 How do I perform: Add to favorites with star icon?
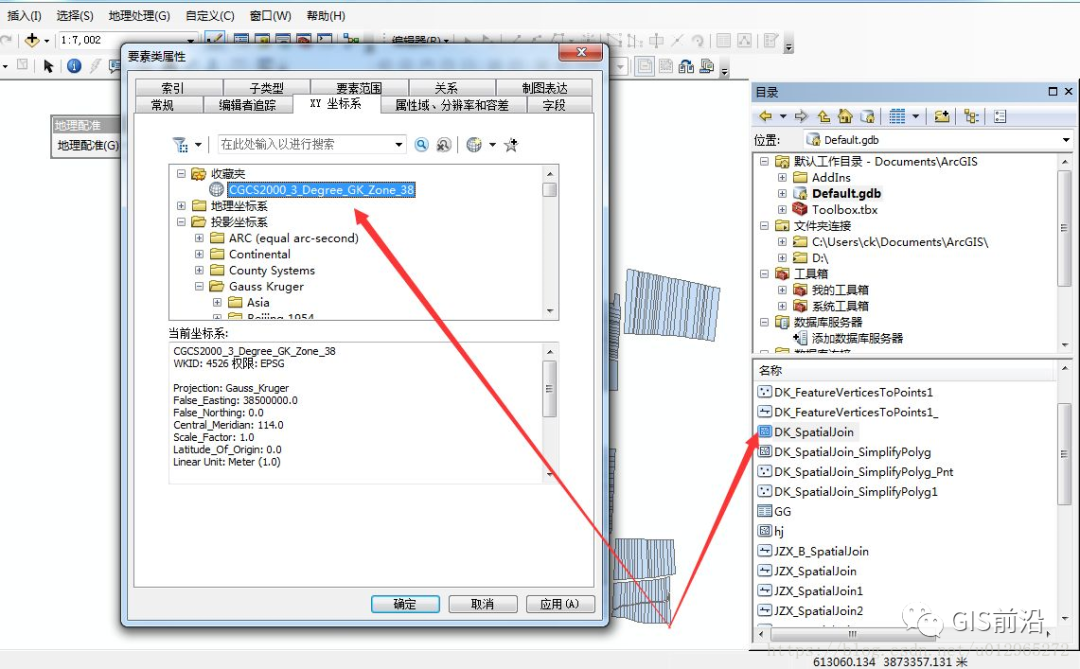pos(510,145)
